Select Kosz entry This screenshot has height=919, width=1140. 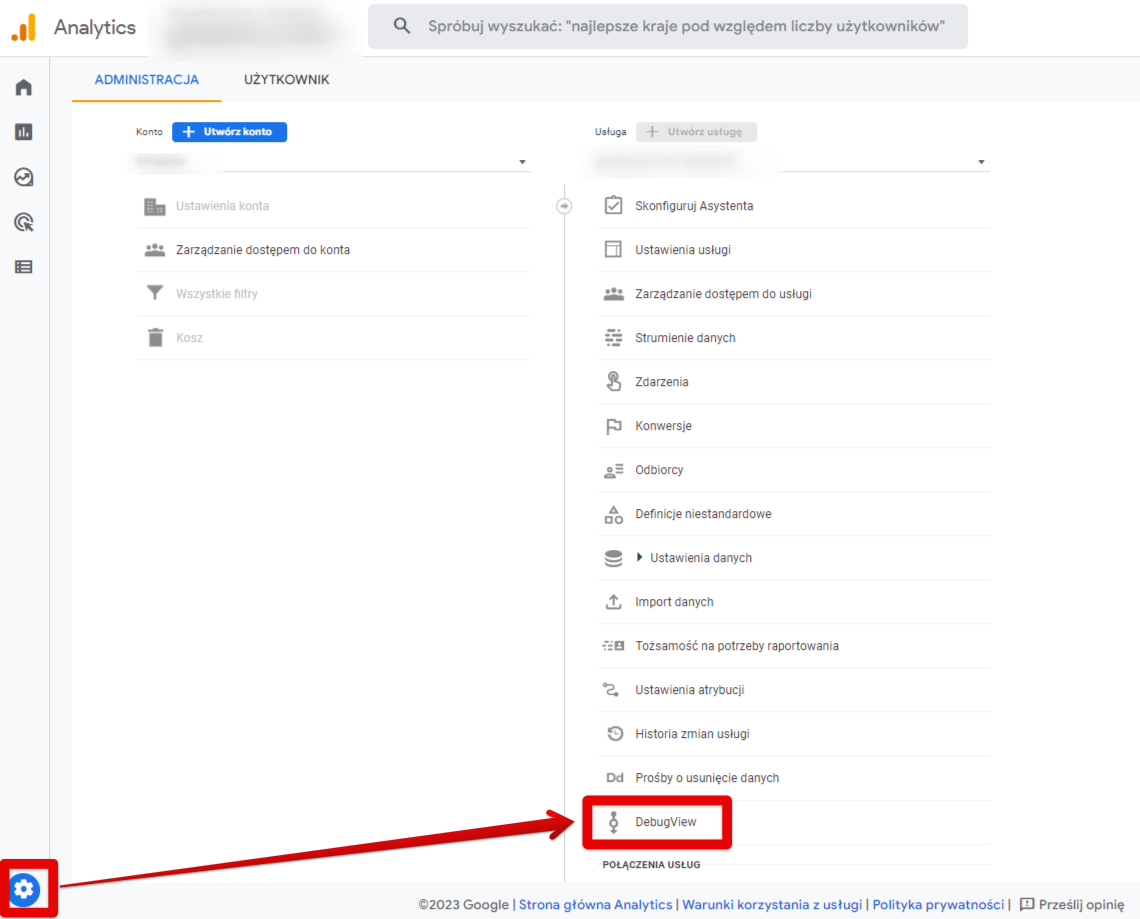334,337
